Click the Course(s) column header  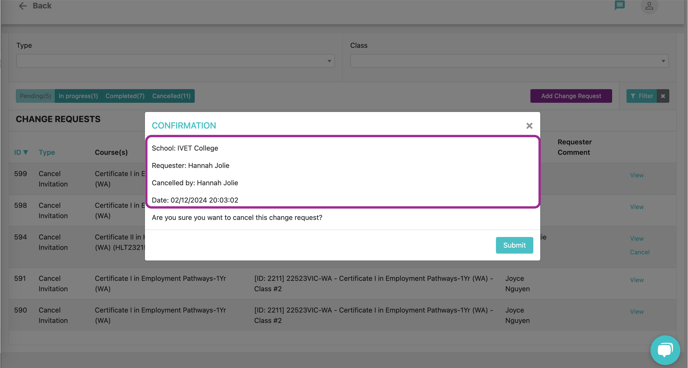click(x=111, y=152)
